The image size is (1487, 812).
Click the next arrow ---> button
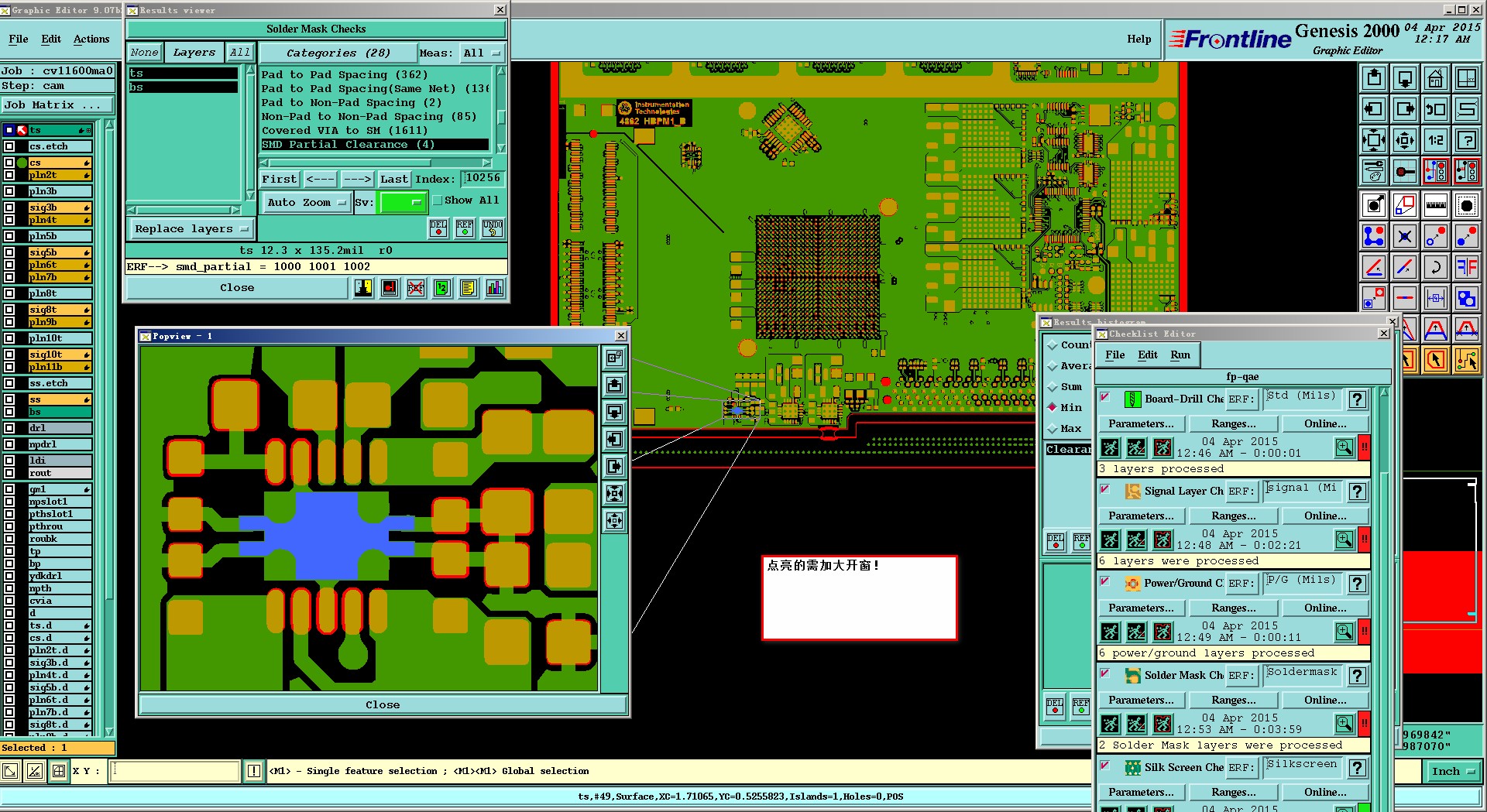[358, 180]
